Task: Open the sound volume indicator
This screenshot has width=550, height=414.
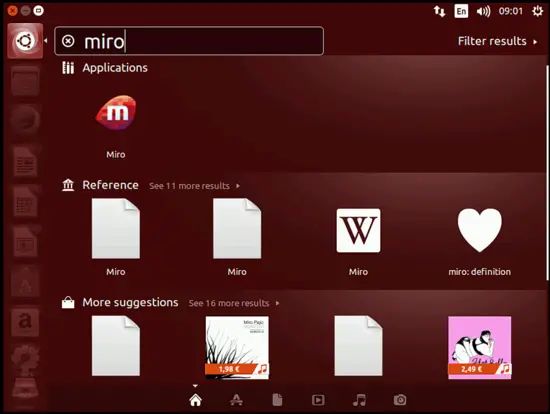Action: (483, 12)
